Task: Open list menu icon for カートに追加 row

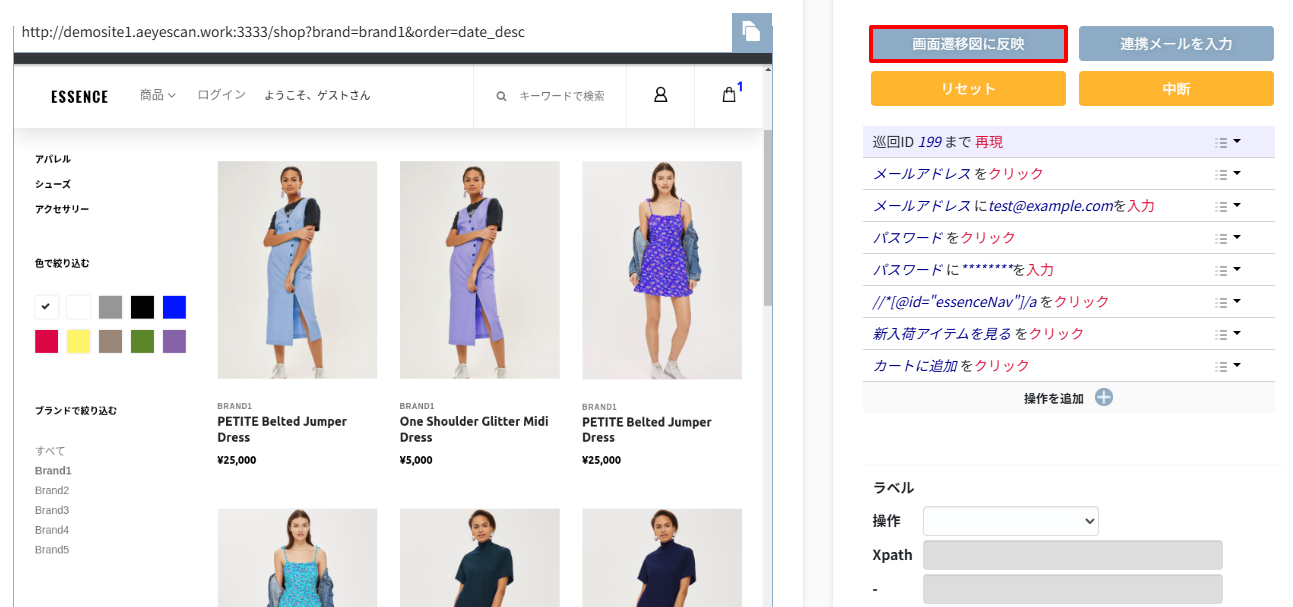Action: 1227,366
